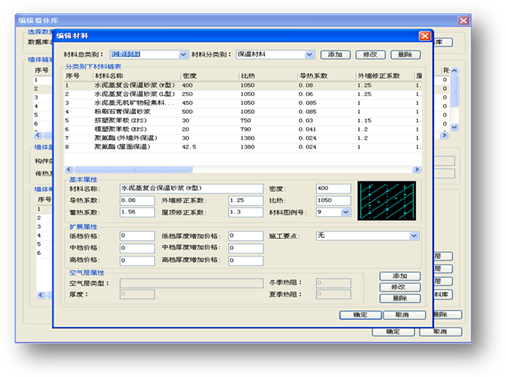506x377 pixels.
Task: Click the 外墙修正系数 column header
Action: click(x=385, y=76)
